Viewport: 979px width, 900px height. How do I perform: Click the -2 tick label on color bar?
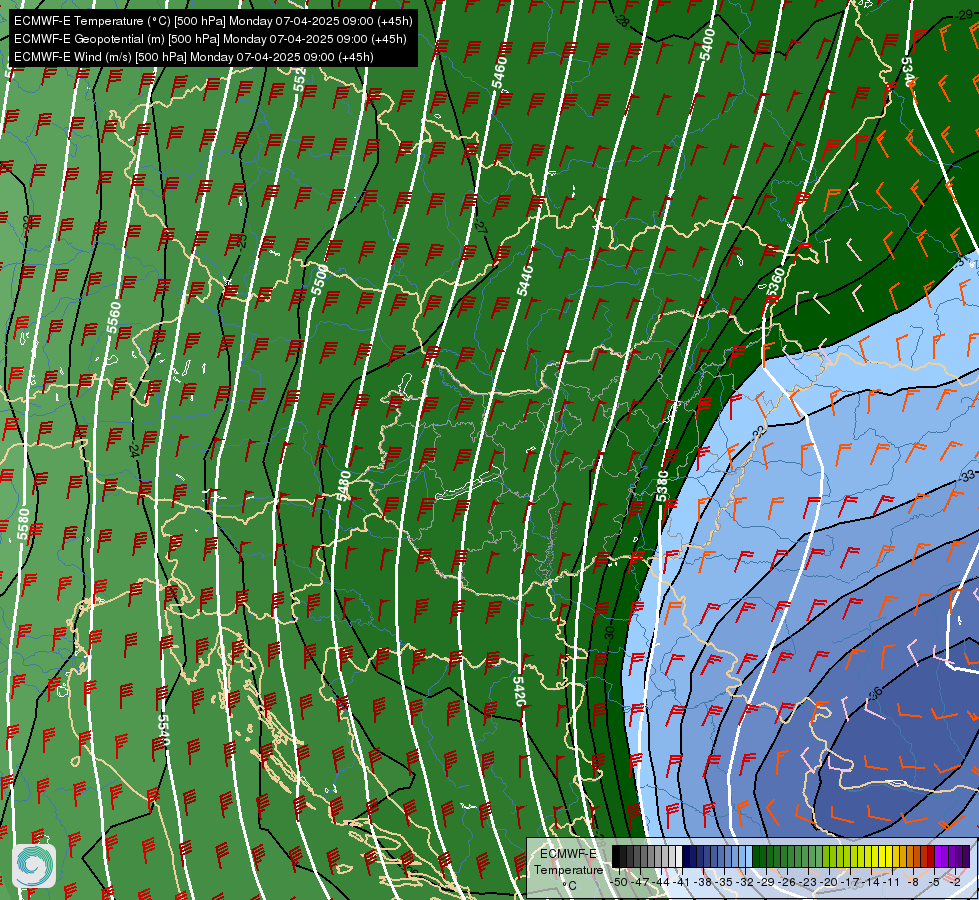click(955, 883)
